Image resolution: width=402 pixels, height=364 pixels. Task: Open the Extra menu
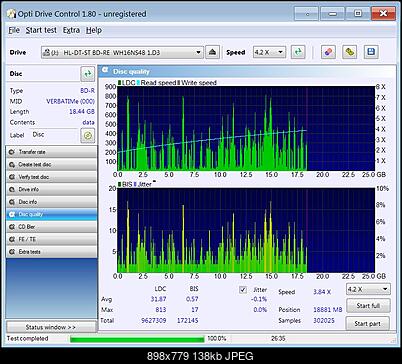[71, 30]
